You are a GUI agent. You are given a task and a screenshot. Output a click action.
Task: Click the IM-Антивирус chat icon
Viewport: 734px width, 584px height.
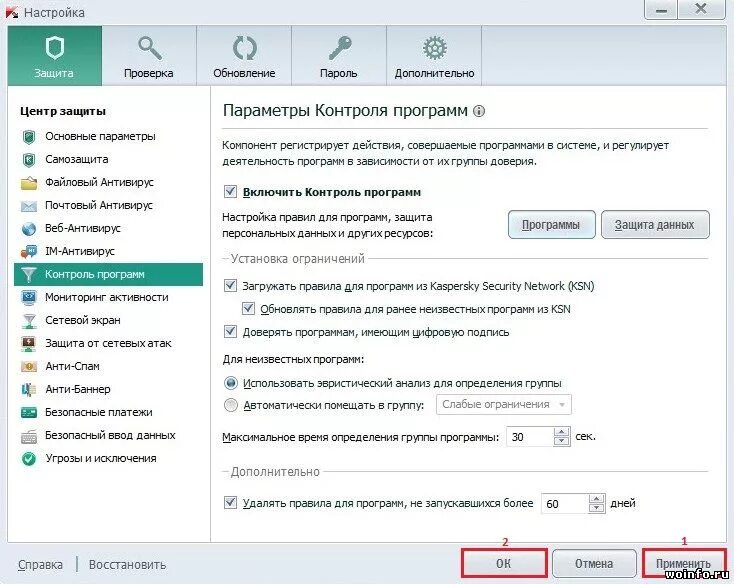[29, 252]
